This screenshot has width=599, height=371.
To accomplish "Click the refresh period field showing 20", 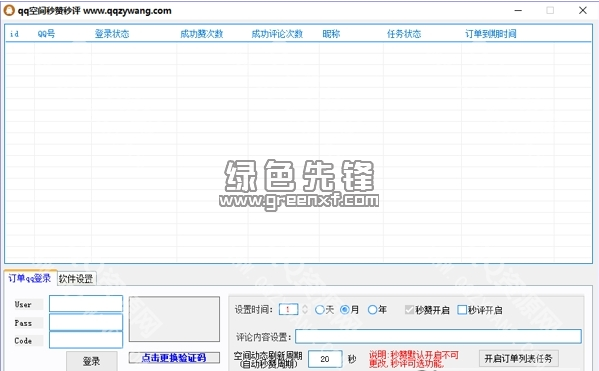I will (325, 359).
